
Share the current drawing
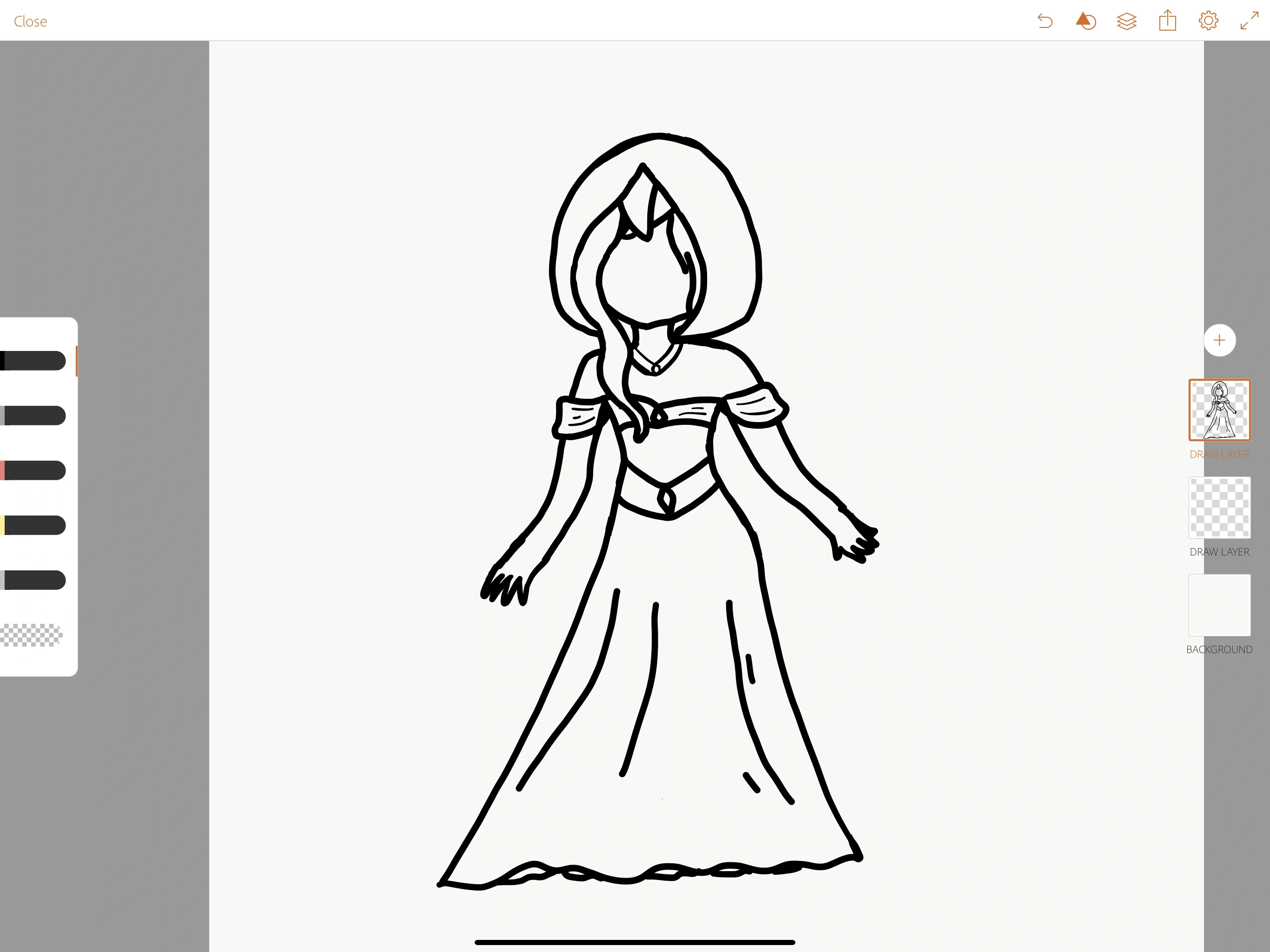tap(1167, 20)
